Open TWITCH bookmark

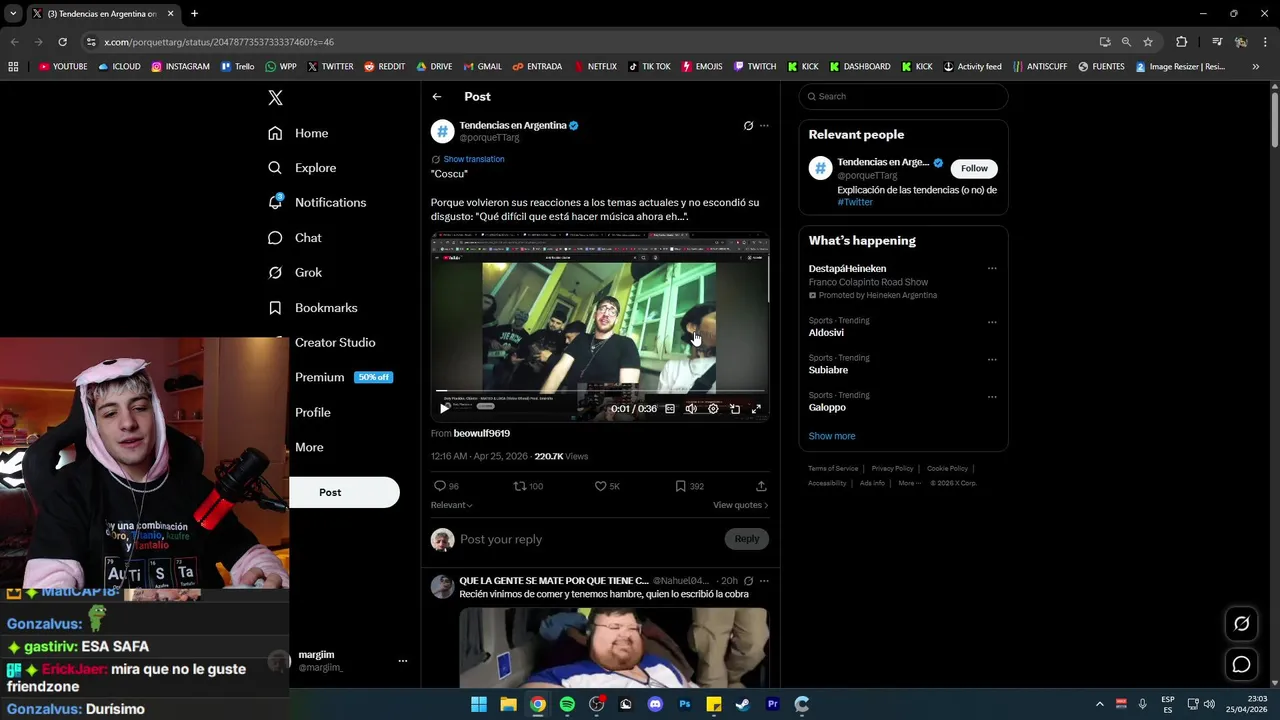click(755, 67)
